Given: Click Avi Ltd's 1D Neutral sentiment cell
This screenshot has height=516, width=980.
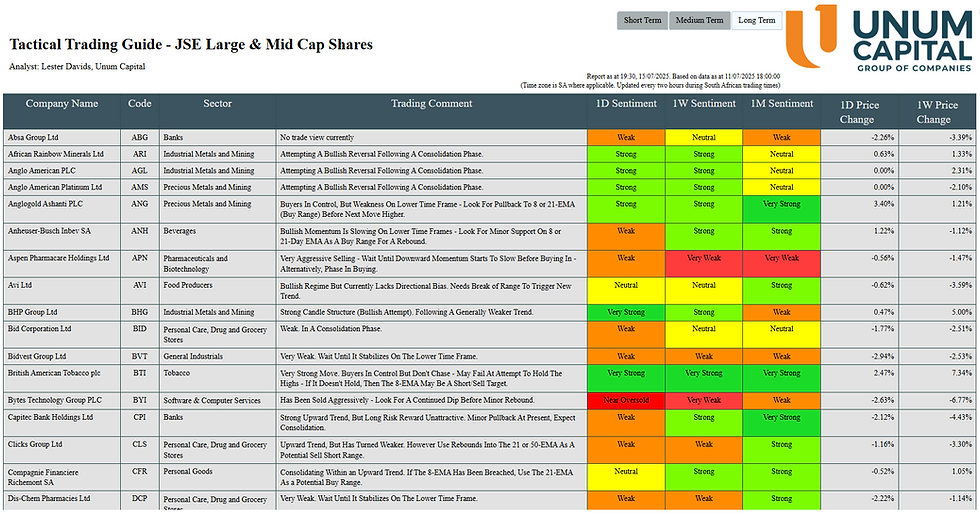Looking at the screenshot, I should pos(626,290).
